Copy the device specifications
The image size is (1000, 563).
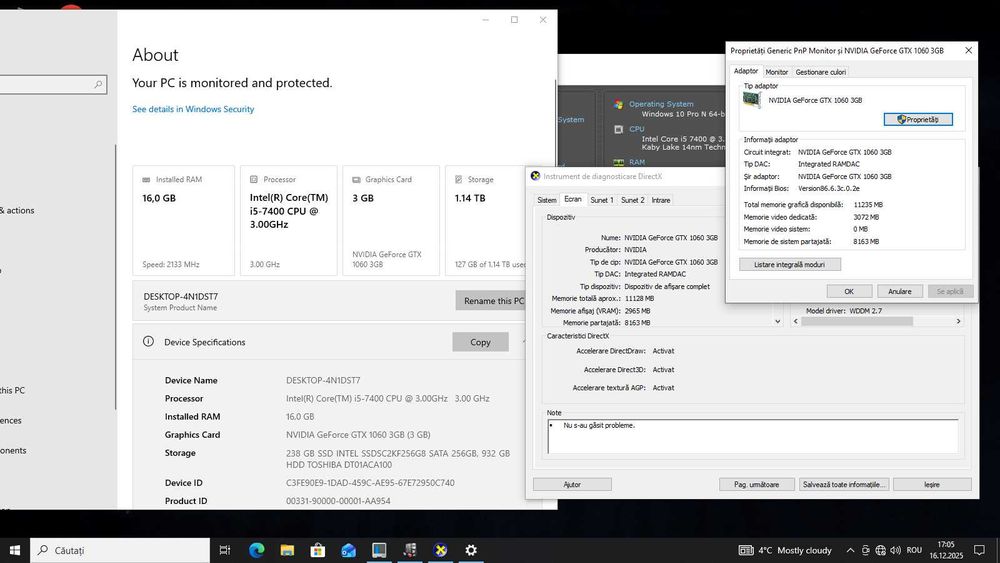tap(480, 342)
